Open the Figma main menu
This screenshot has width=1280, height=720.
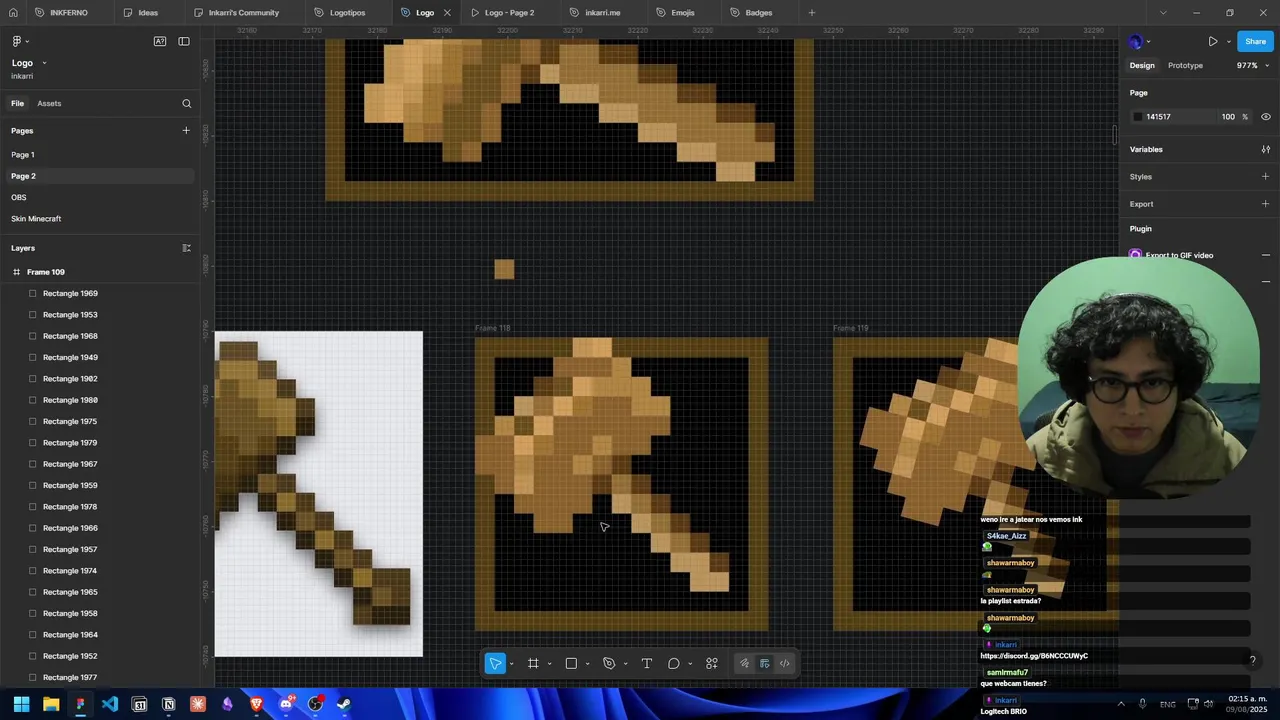coord(19,41)
